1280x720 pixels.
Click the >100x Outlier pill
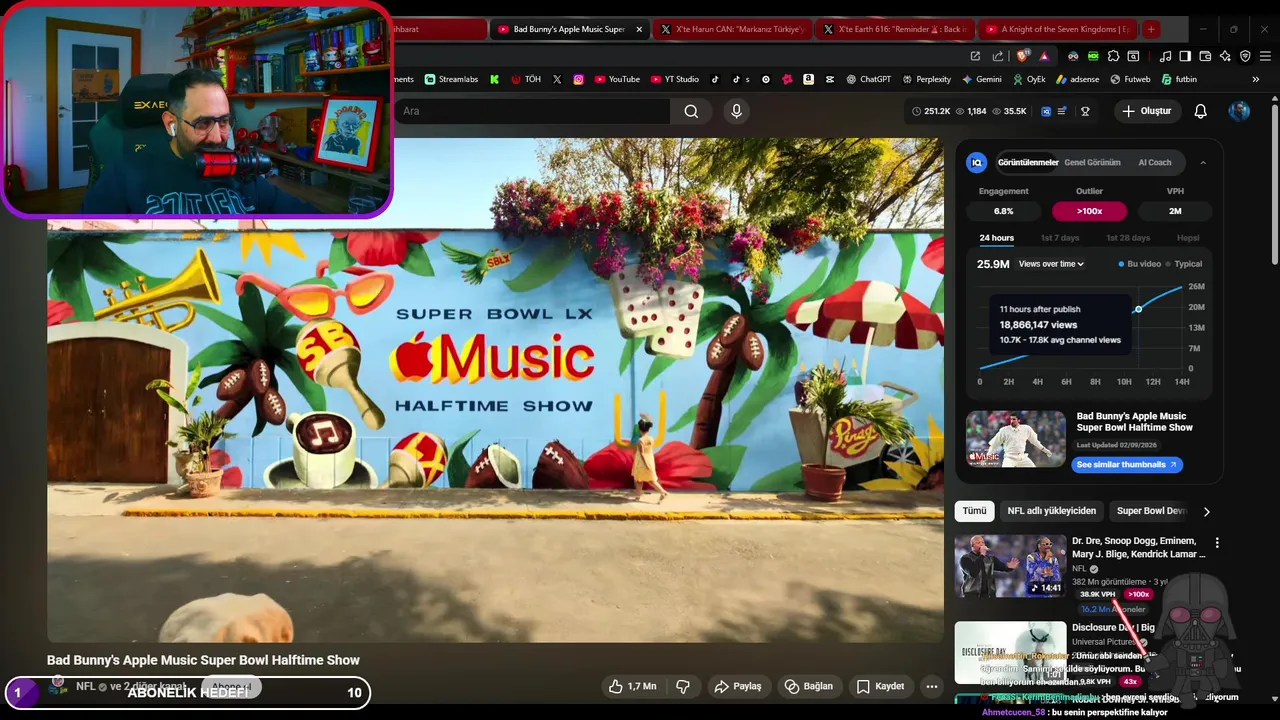click(1089, 211)
